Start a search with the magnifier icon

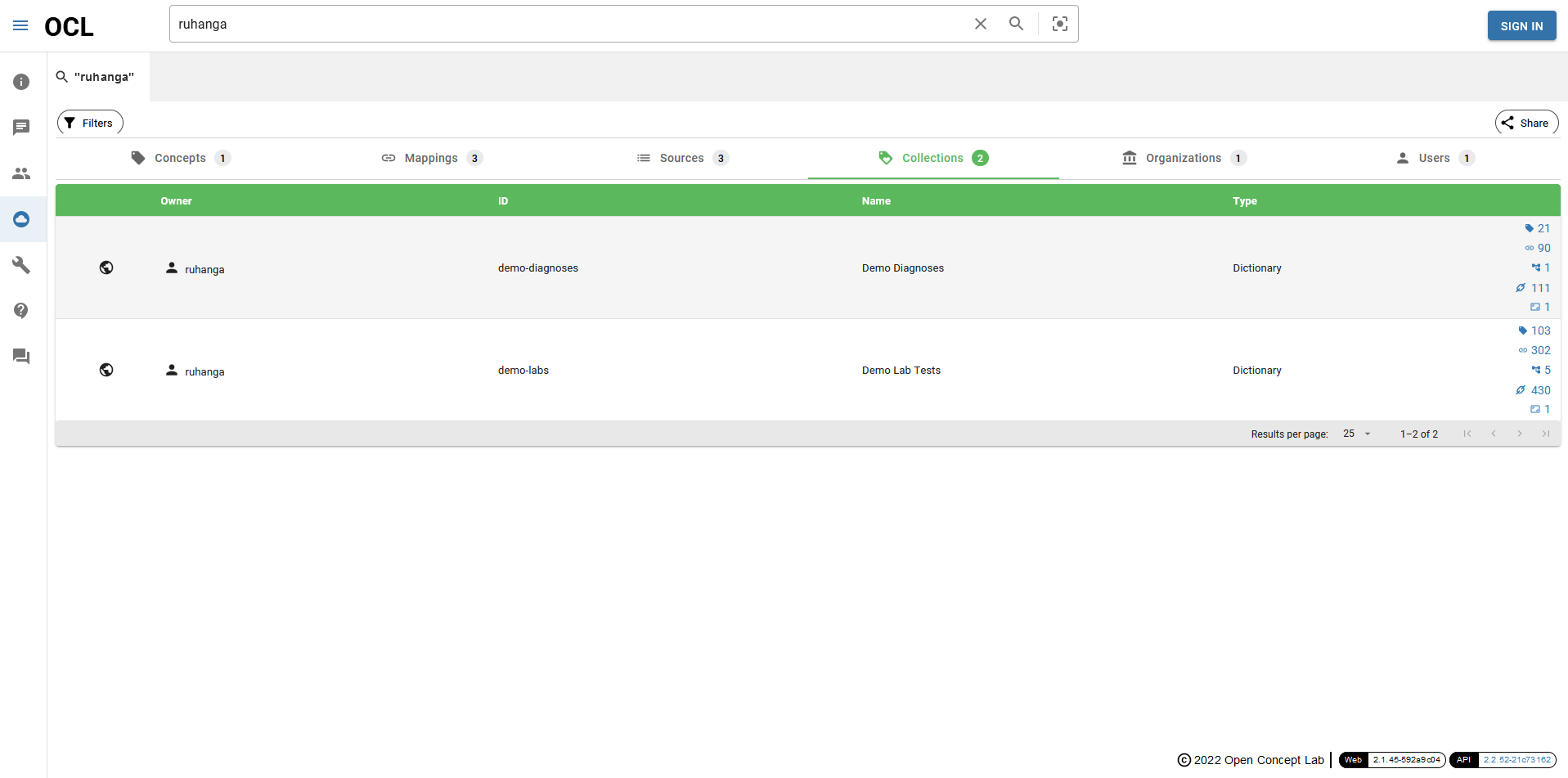[x=1016, y=24]
